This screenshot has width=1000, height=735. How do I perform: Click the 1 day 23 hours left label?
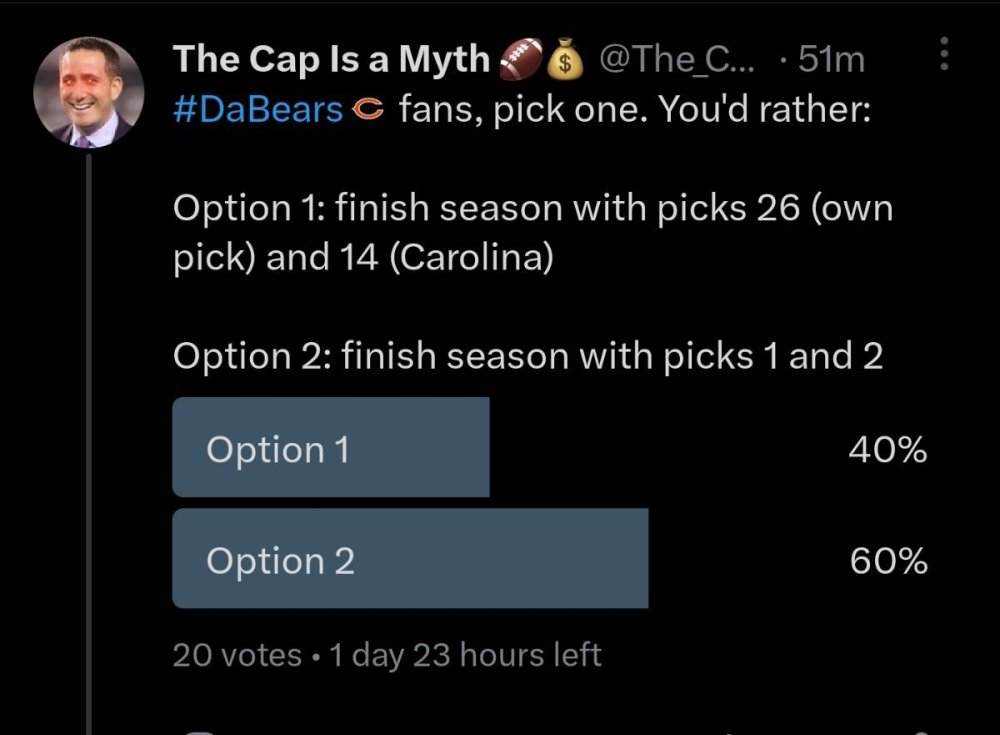coord(465,655)
